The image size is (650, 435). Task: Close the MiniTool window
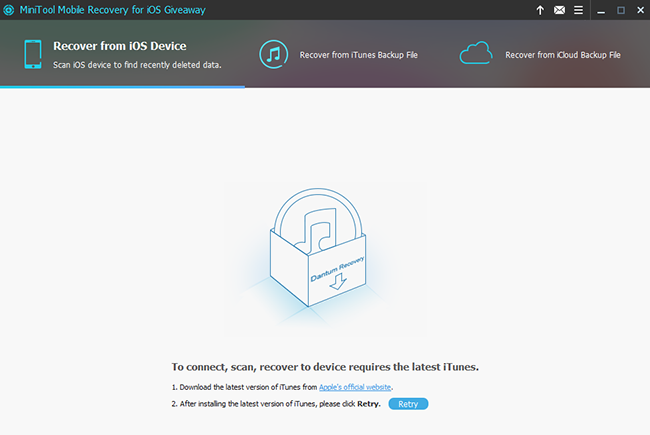pyautogui.click(x=640, y=10)
